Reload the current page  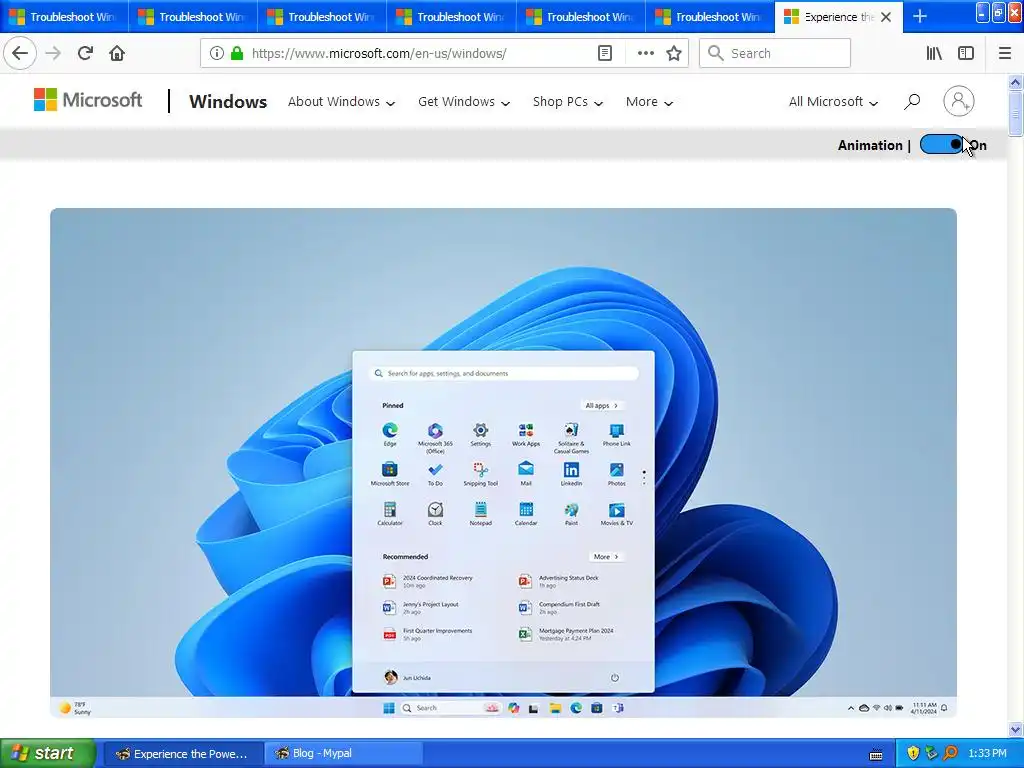pyautogui.click(x=85, y=54)
